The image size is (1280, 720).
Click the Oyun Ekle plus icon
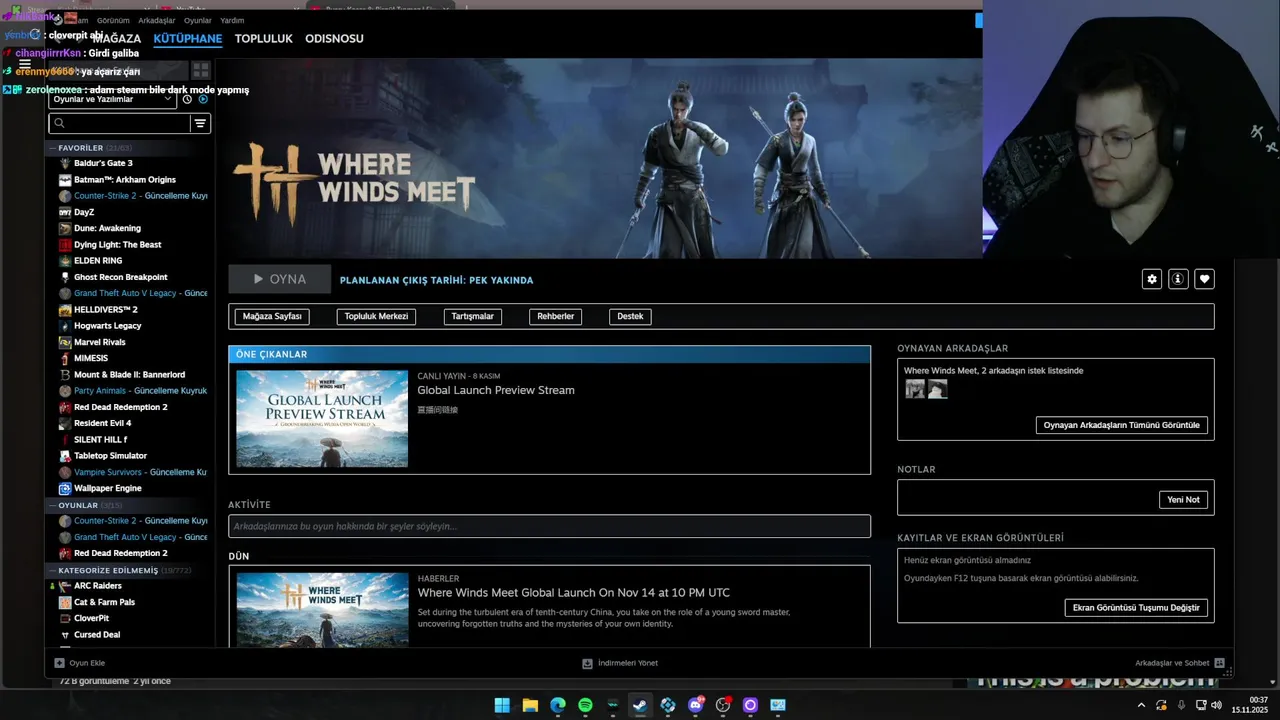click(x=60, y=663)
